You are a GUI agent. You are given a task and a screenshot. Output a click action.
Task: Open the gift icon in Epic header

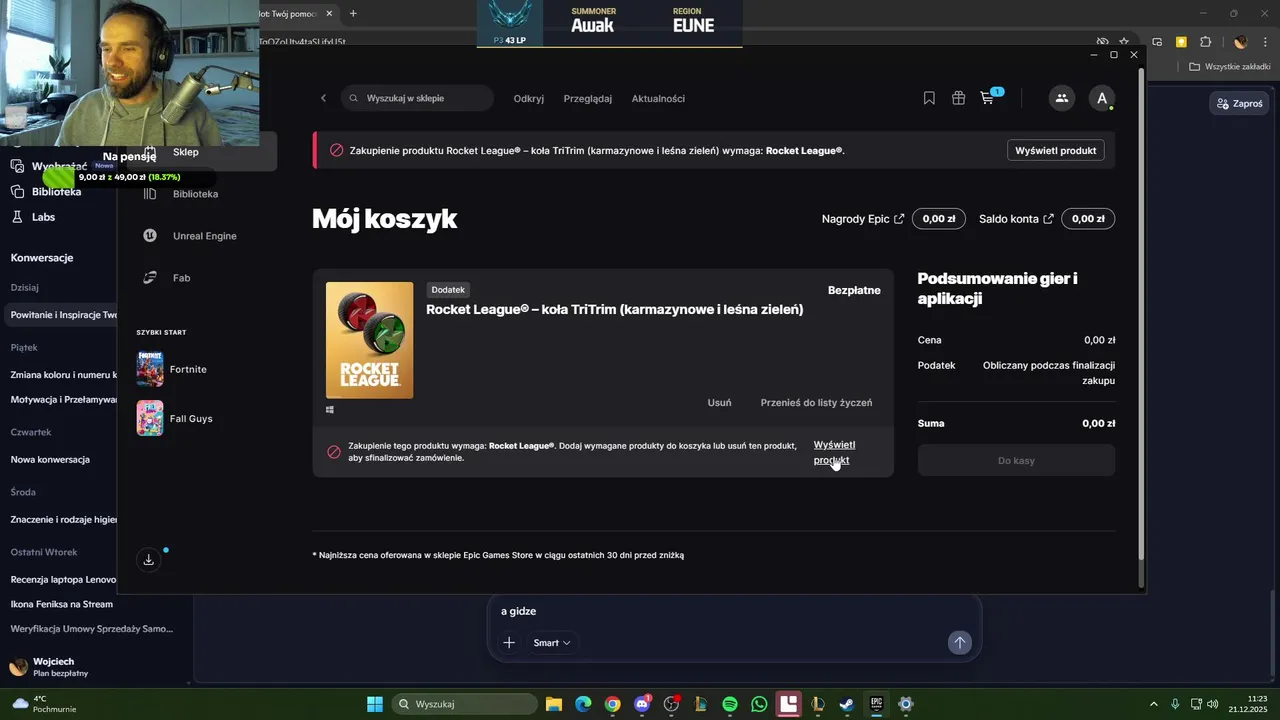click(x=958, y=98)
